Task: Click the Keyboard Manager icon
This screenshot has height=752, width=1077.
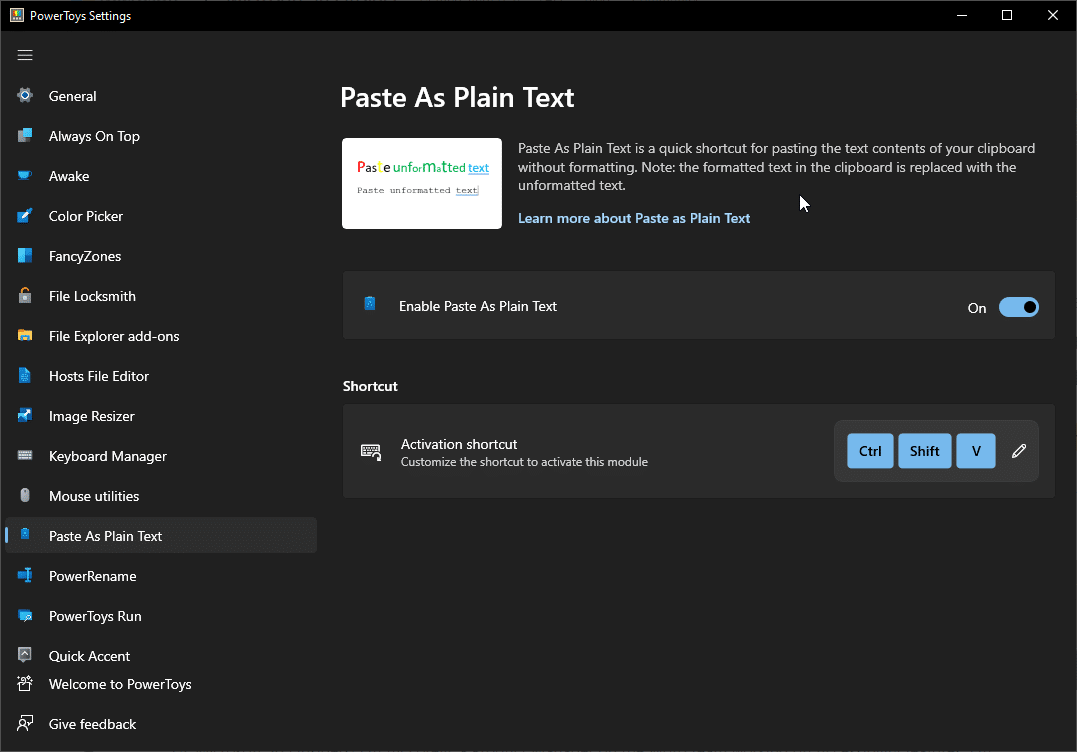Action: (25, 455)
